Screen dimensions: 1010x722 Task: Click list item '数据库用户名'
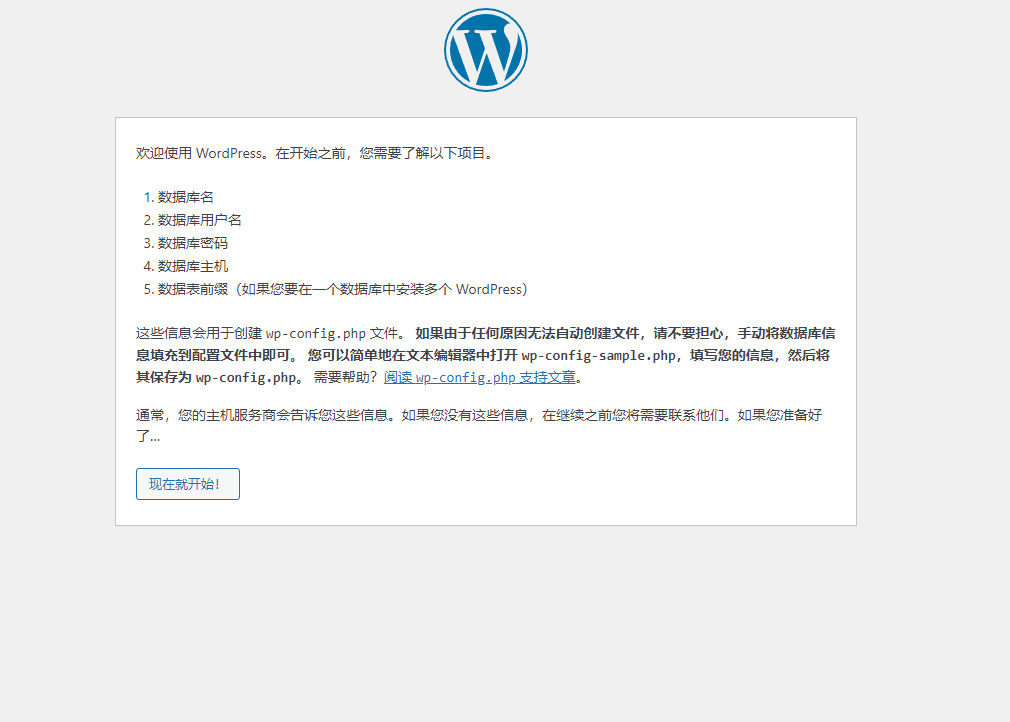tap(197, 220)
